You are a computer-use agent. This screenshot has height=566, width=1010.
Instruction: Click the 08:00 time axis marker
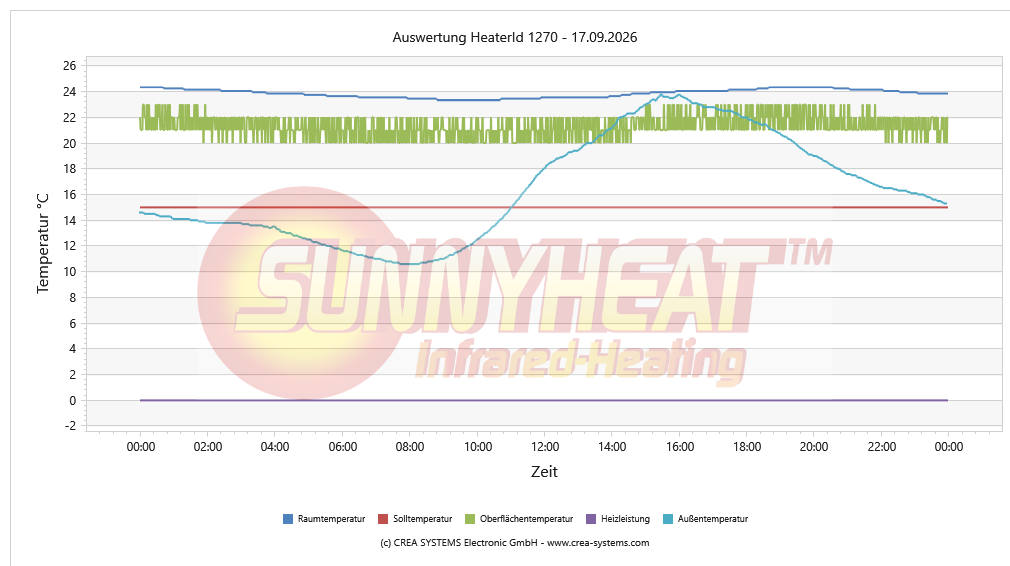point(410,447)
